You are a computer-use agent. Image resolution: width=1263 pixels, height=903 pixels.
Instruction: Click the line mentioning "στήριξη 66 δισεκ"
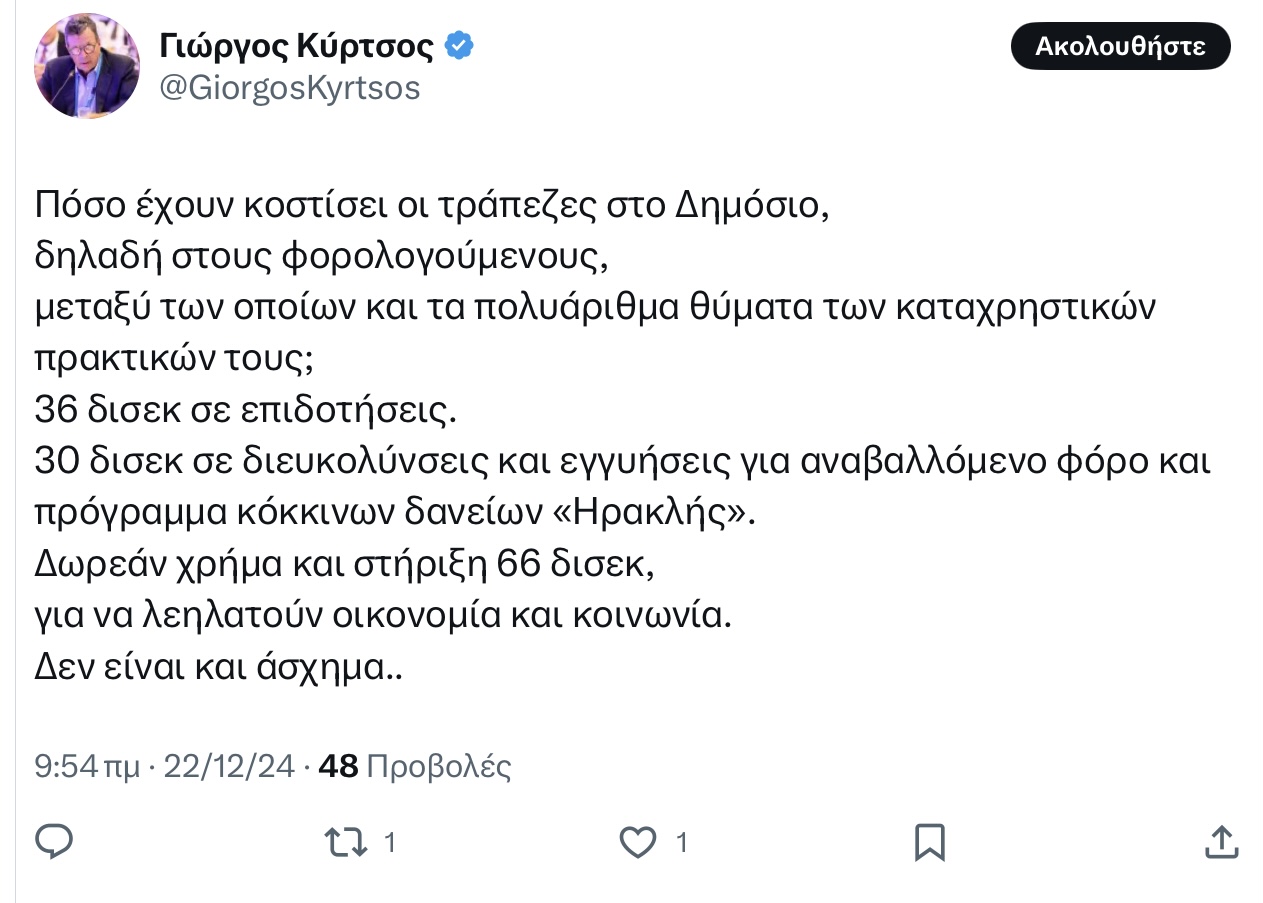(x=343, y=565)
